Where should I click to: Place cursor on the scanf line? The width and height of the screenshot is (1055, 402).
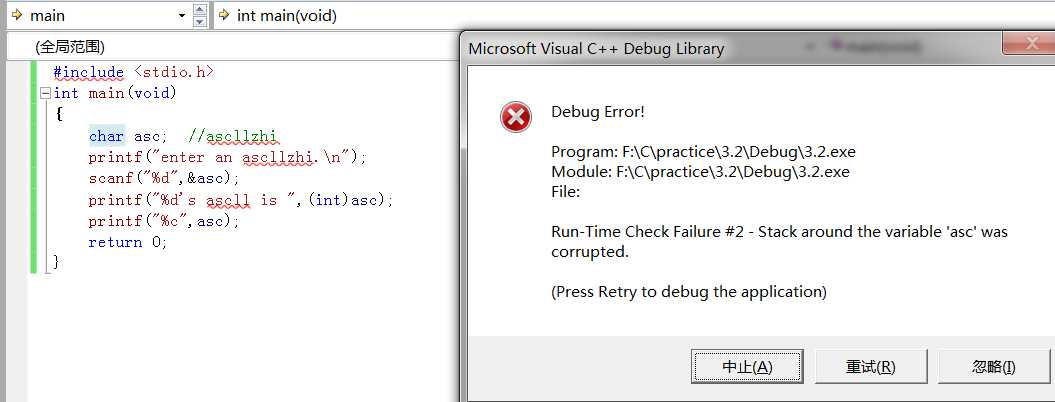click(164, 178)
